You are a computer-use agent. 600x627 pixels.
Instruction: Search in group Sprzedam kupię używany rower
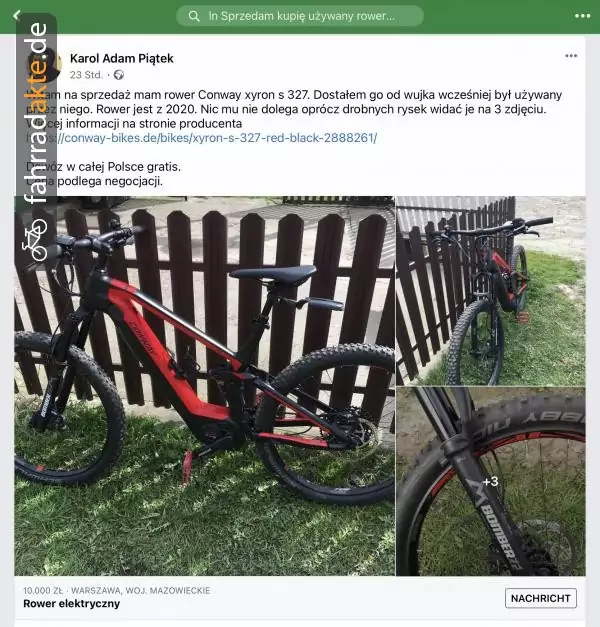point(300,16)
